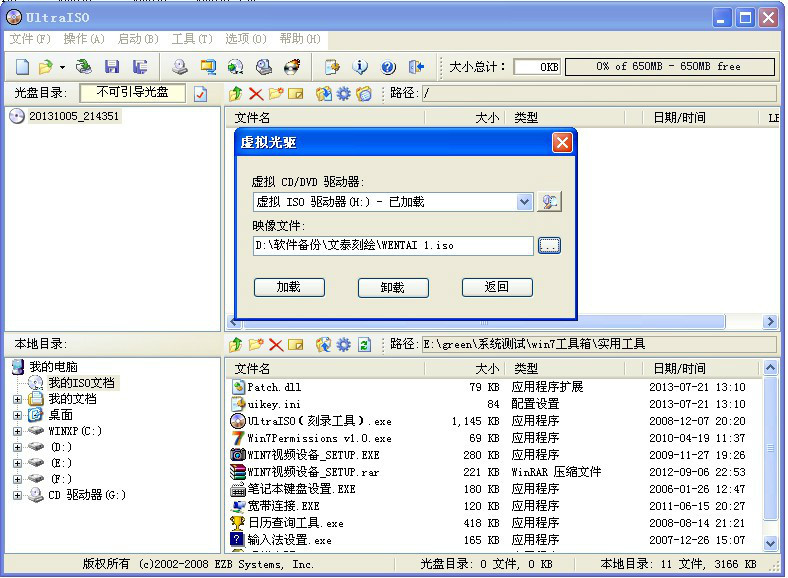Click the 返回 (Return) button
Screen dimensions: 788x578
(497, 287)
